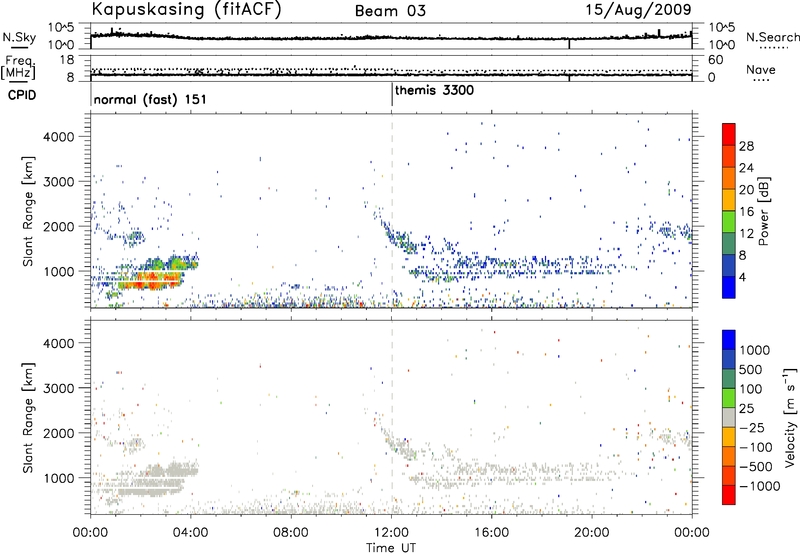Click the 'Freq. [MHz]' axis label
Image resolution: width=800 pixels, height=554 pixels.
click(18, 67)
